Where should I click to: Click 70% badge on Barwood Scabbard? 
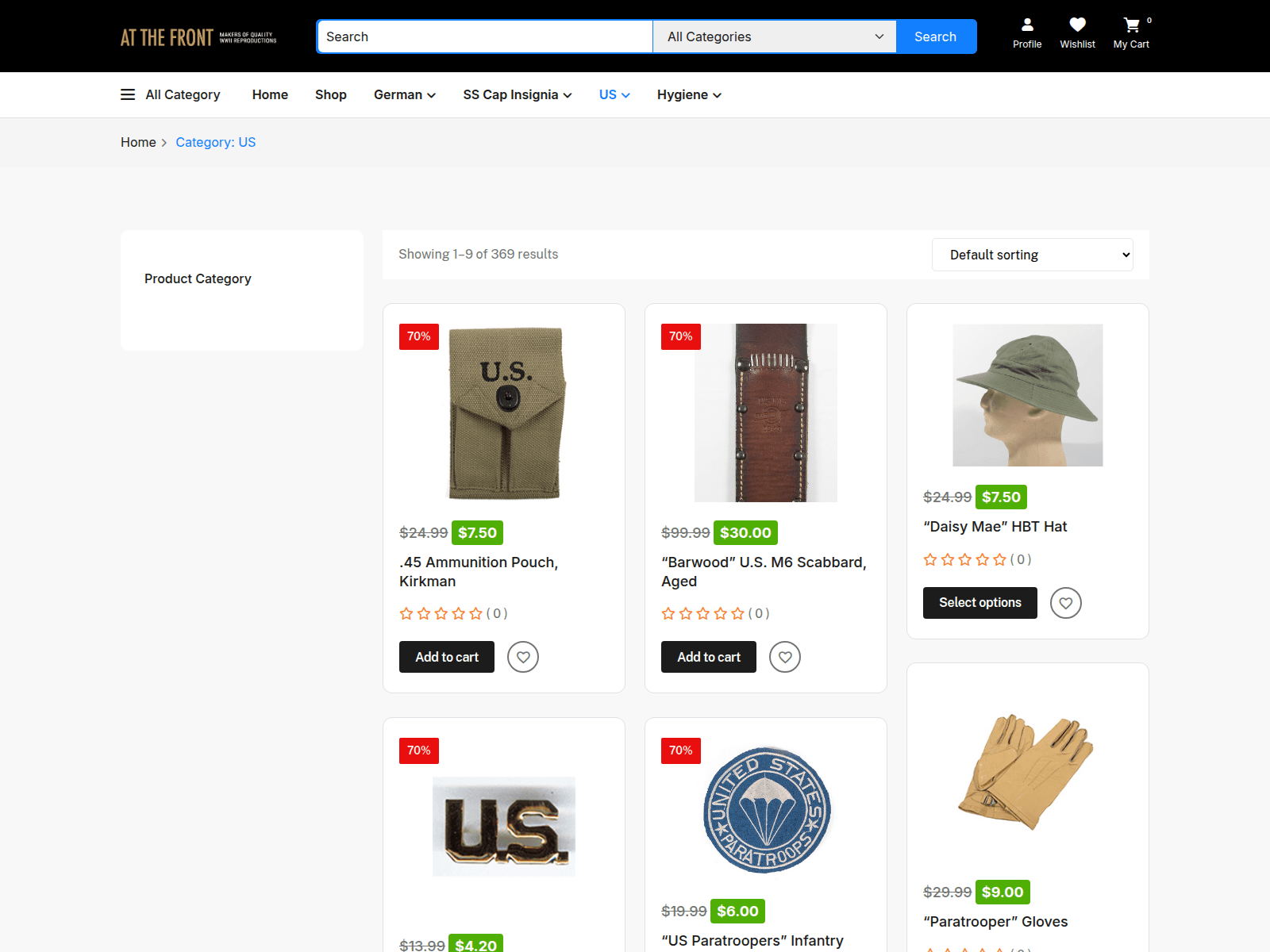click(x=681, y=336)
